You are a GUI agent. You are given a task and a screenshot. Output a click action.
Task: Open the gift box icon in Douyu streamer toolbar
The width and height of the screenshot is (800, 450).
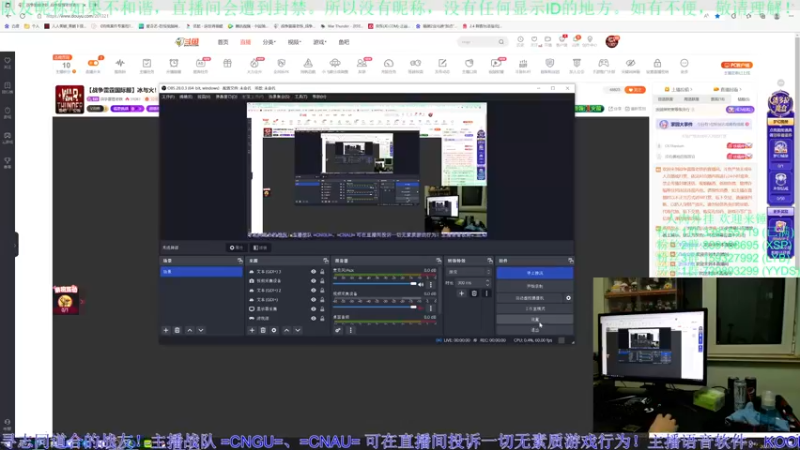tap(228, 63)
